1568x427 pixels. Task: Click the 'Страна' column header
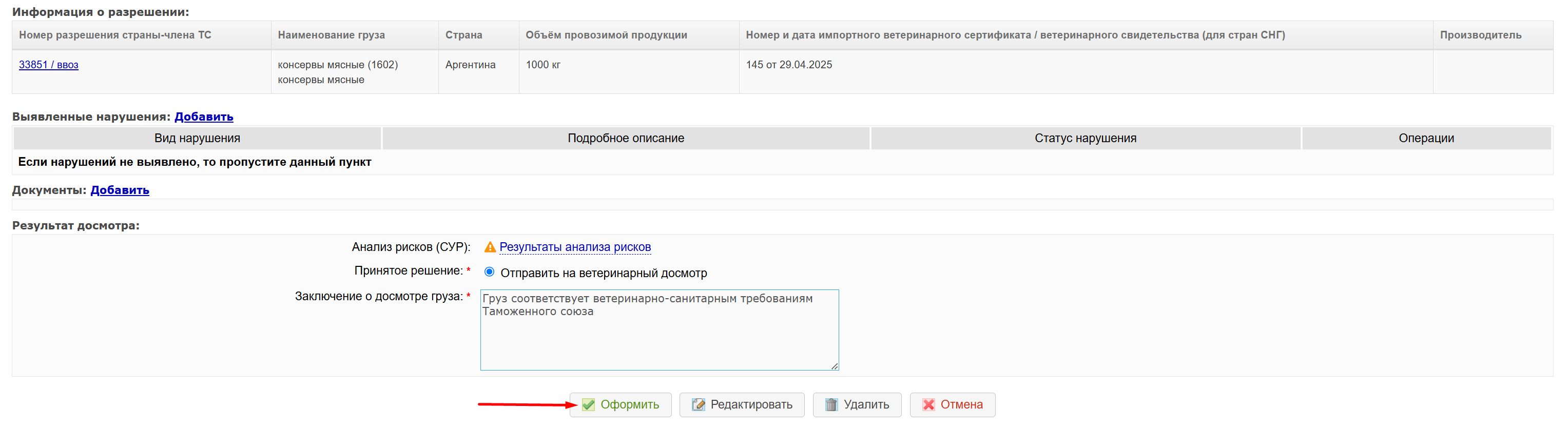click(x=464, y=35)
